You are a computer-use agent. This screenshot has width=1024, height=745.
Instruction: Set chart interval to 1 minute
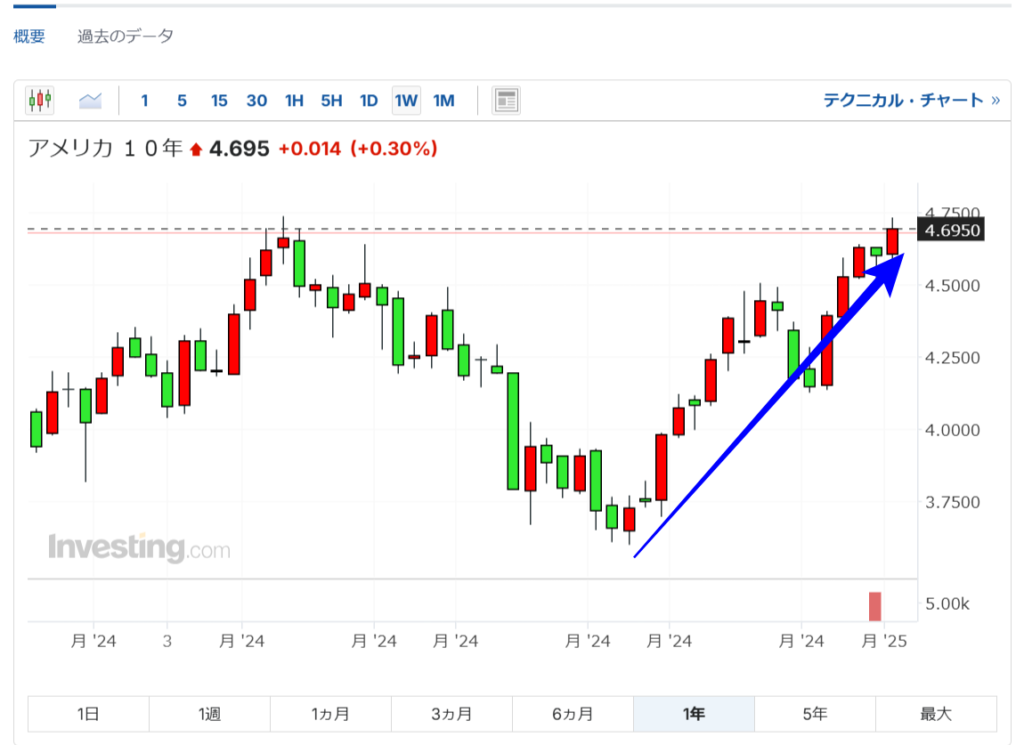coord(144,101)
